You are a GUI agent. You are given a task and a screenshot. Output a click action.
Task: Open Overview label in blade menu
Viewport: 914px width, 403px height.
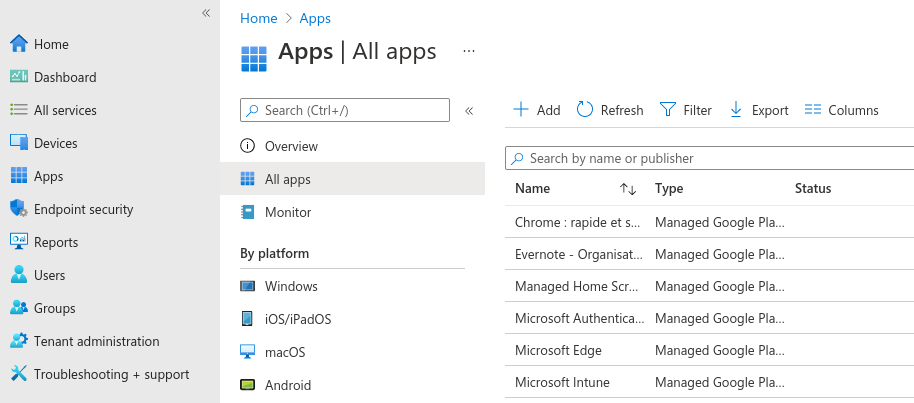point(291,146)
